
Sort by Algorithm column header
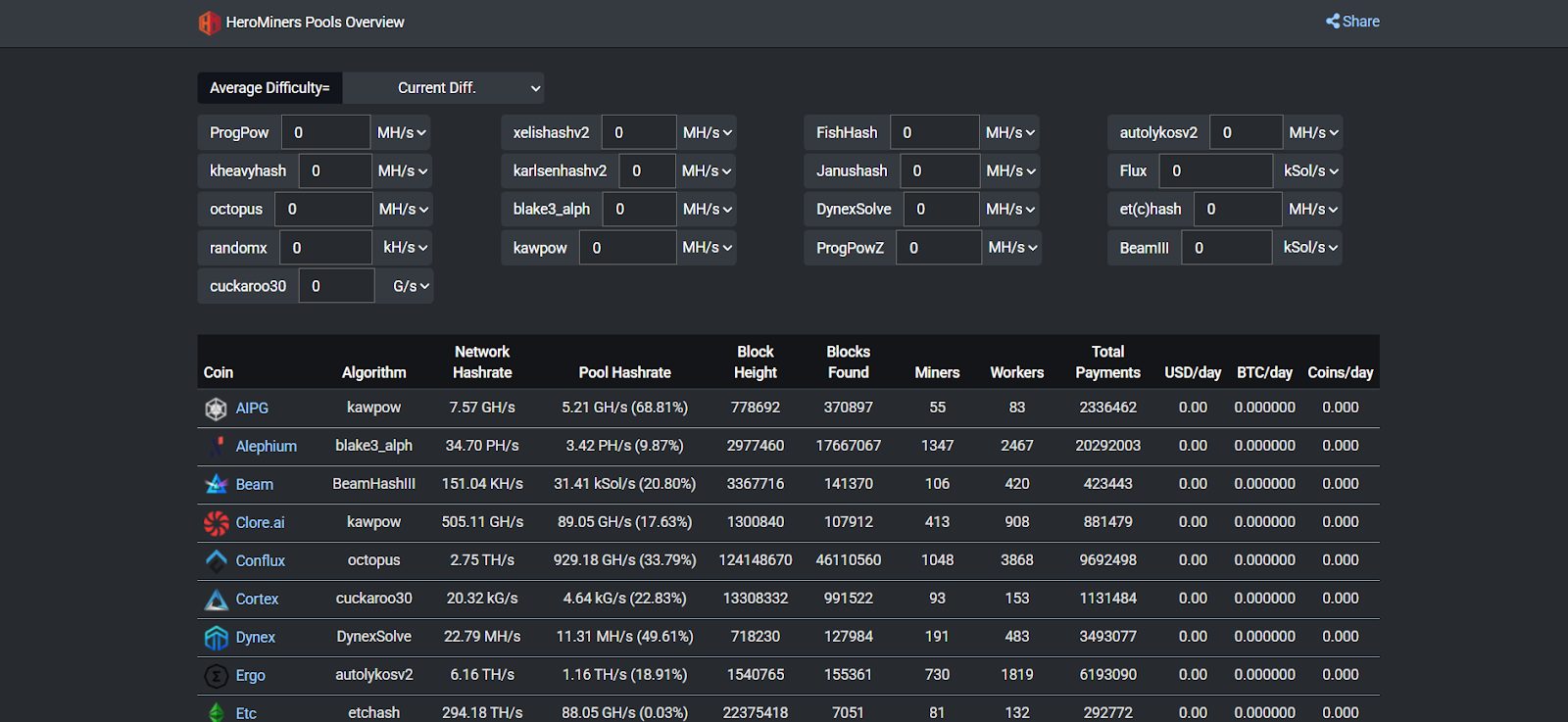click(373, 372)
